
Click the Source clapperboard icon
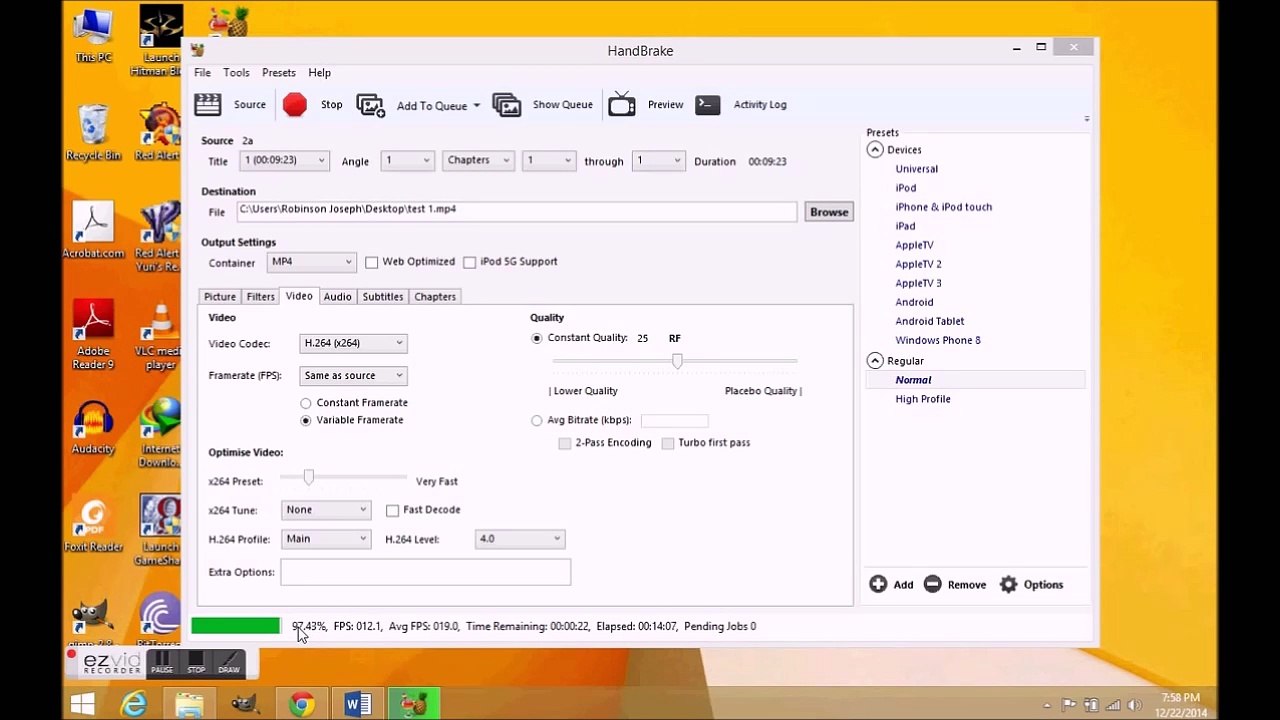click(208, 104)
